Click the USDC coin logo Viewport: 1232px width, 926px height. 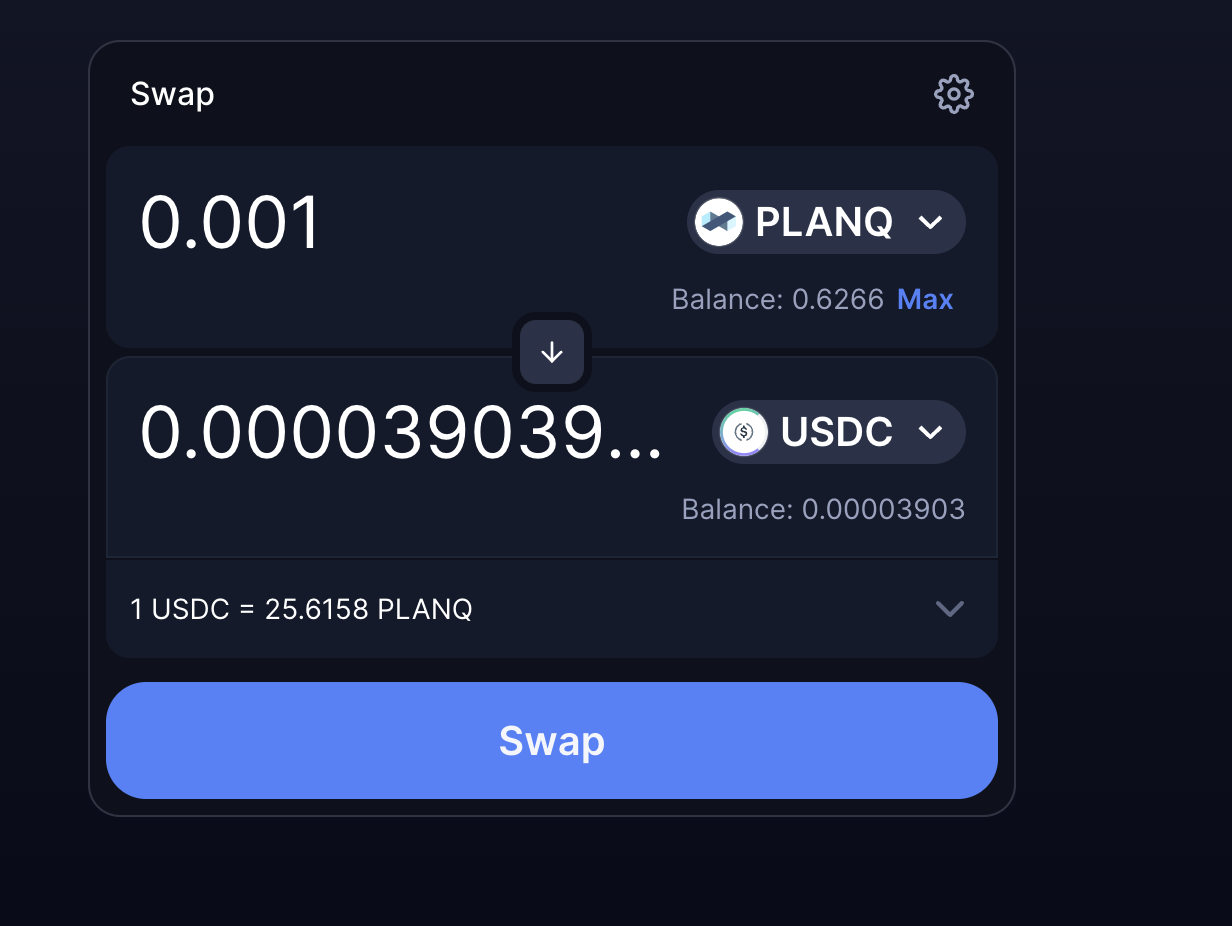tap(744, 432)
